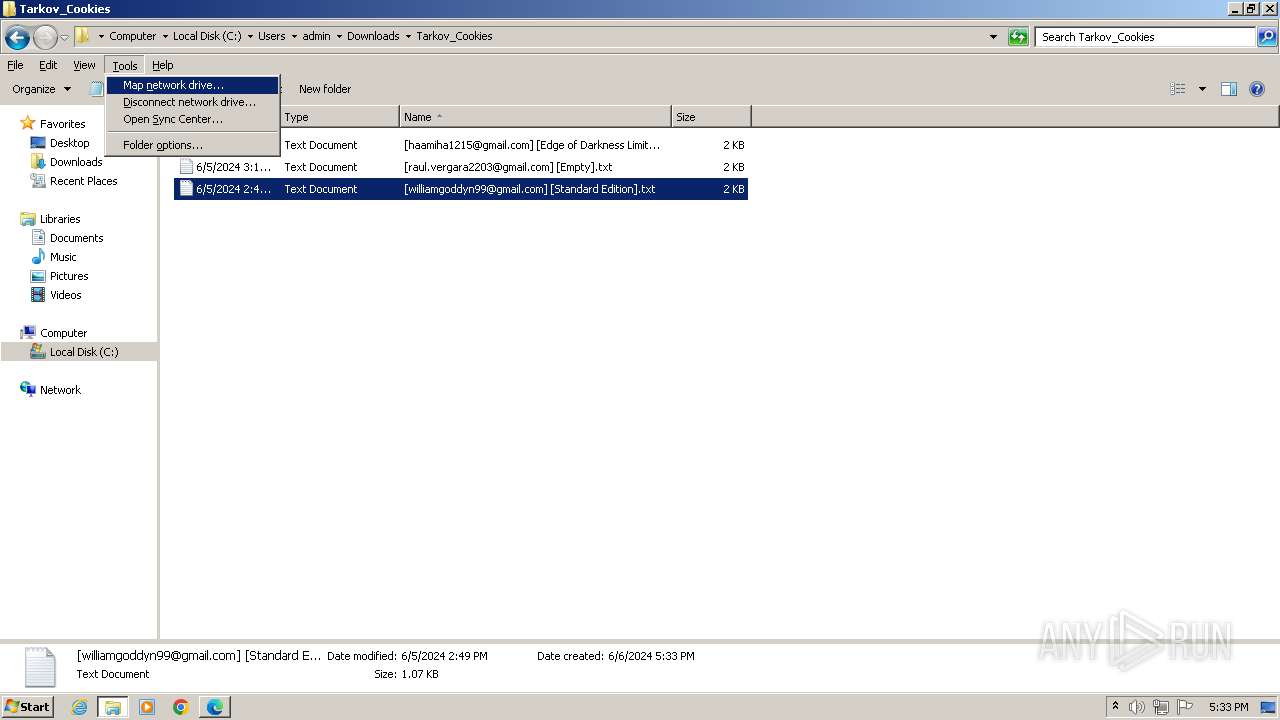This screenshot has width=1280, height=720.
Task: Click the volume speaker tray icon
Action: tap(1137, 707)
